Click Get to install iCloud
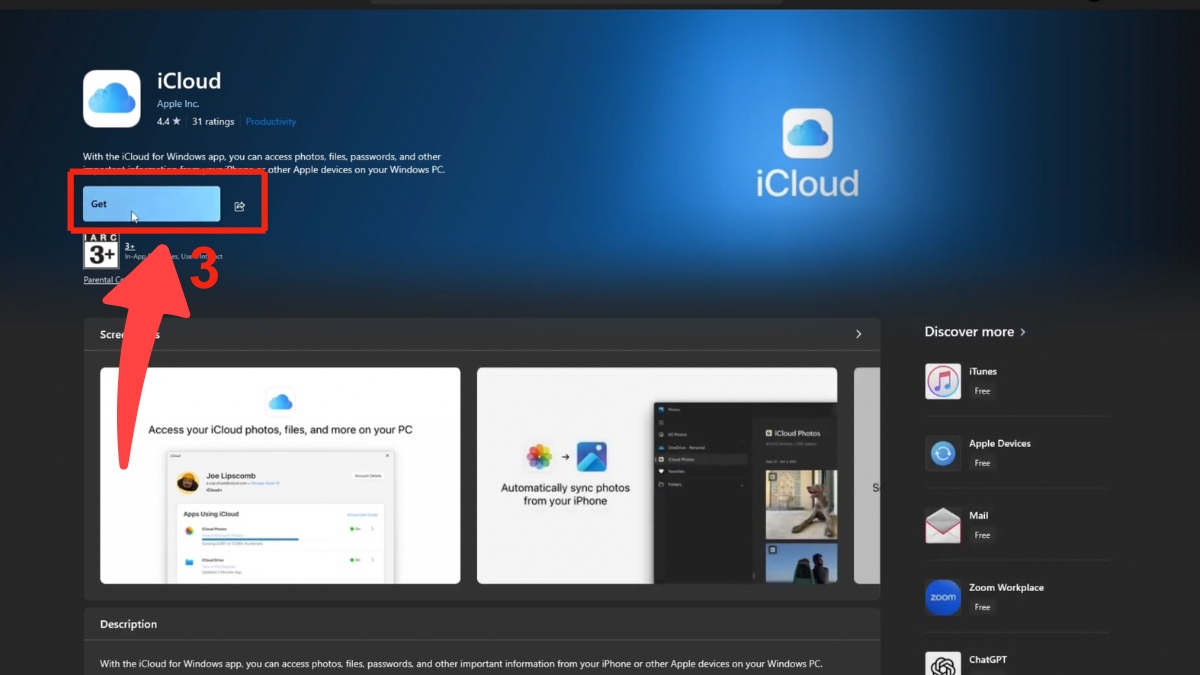1200x675 pixels. click(150, 204)
